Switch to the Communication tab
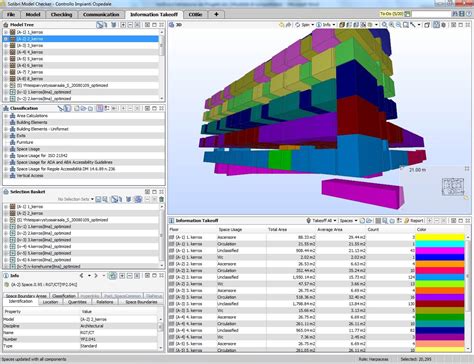The width and height of the screenshot is (474, 364). coord(101,15)
